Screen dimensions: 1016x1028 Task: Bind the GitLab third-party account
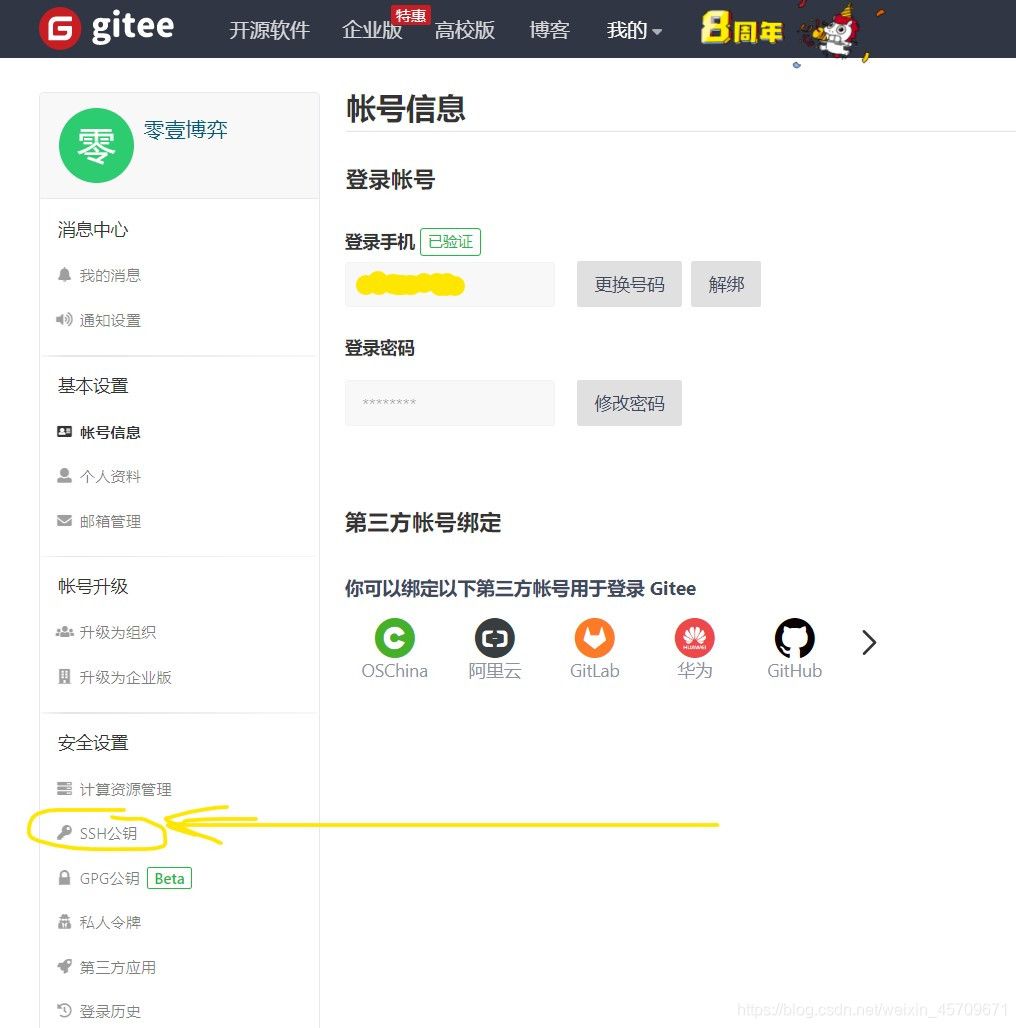click(x=594, y=648)
